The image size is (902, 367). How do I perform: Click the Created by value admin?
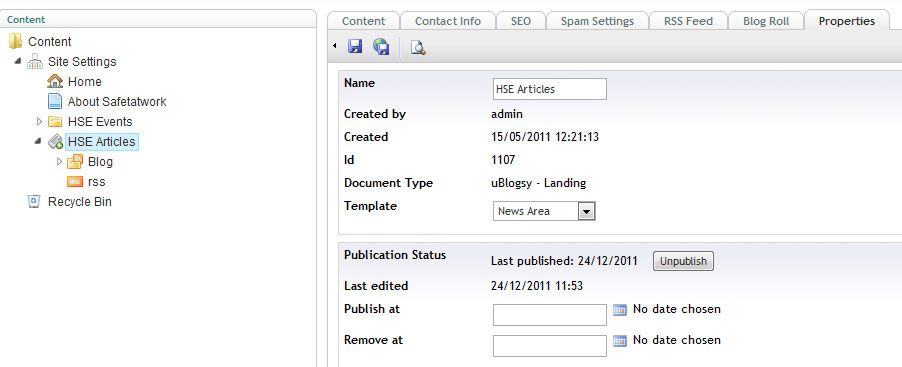click(x=507, y=114)
